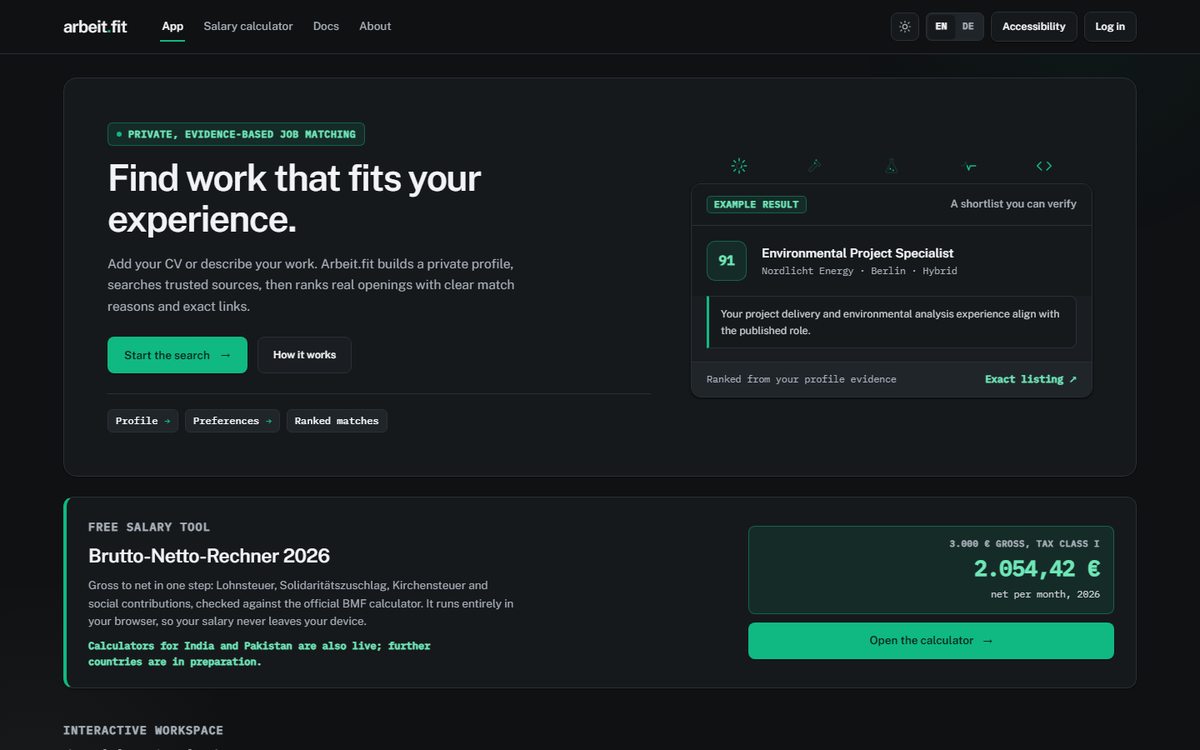
Task: Click the India and Pakistan calculators notice
Action: click(x=259, y=654)
